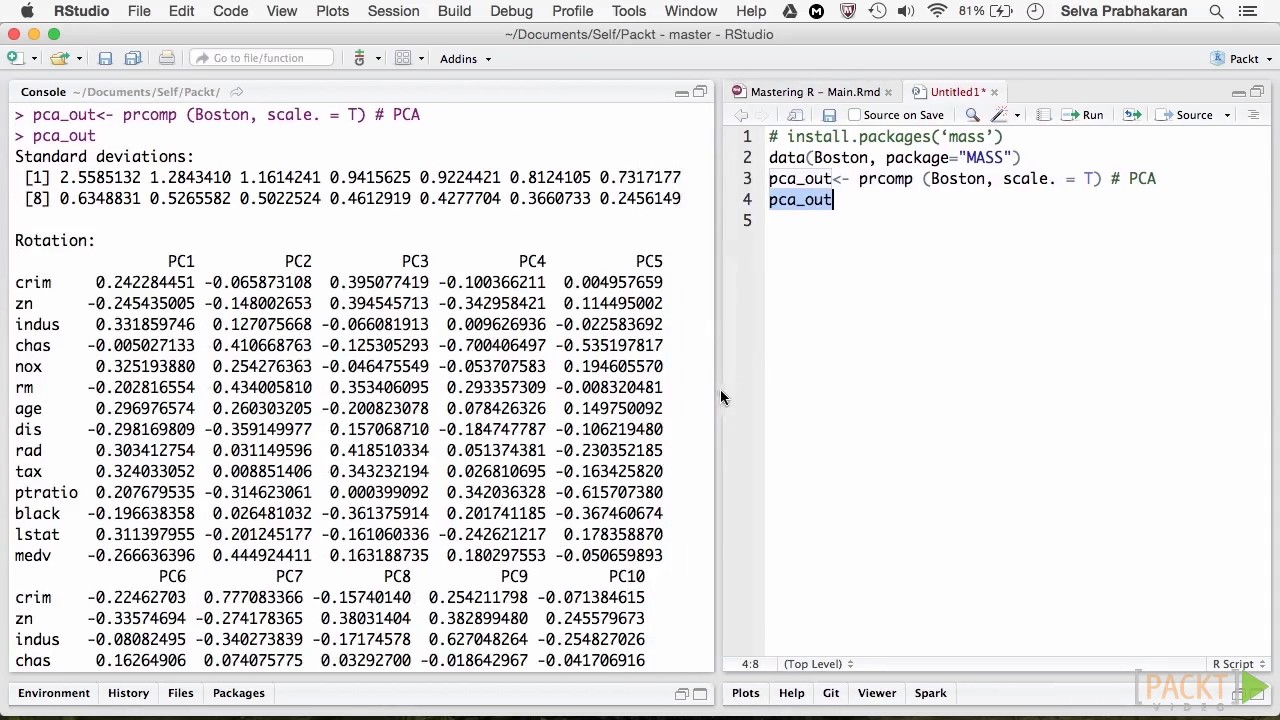
Task: Click the workspace panes grid icon
Action: point(403,58)
